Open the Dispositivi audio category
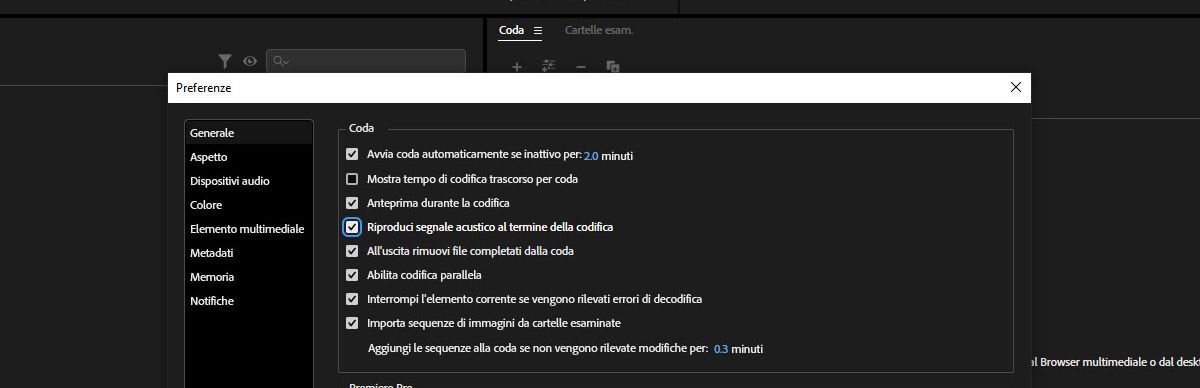Screen dimensions: 1200x388 249,181
